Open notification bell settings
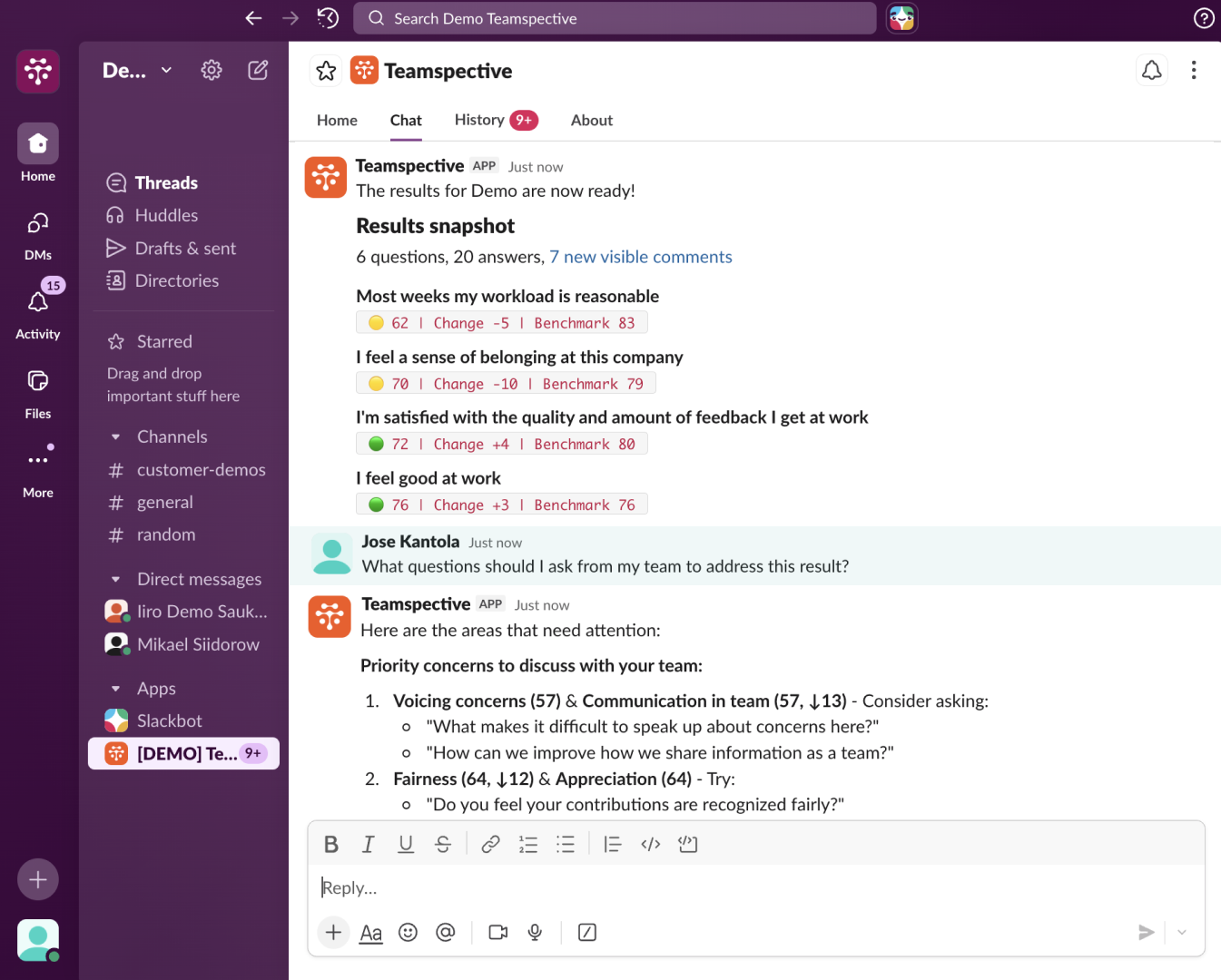Screen dimensions: 1221x980 pos(1152,70)
